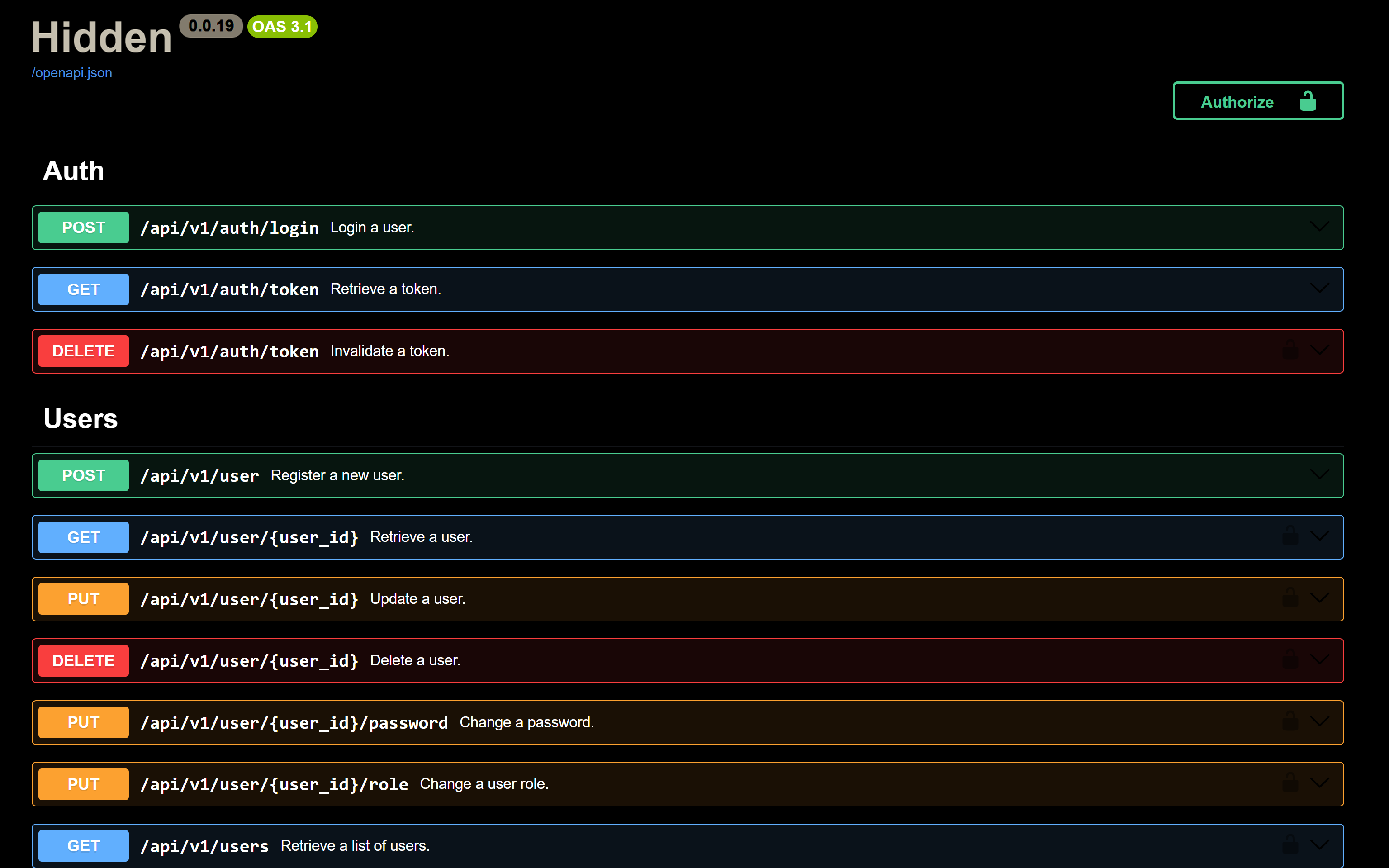Click the DELETE badge for auth/token

pos(83,351)
